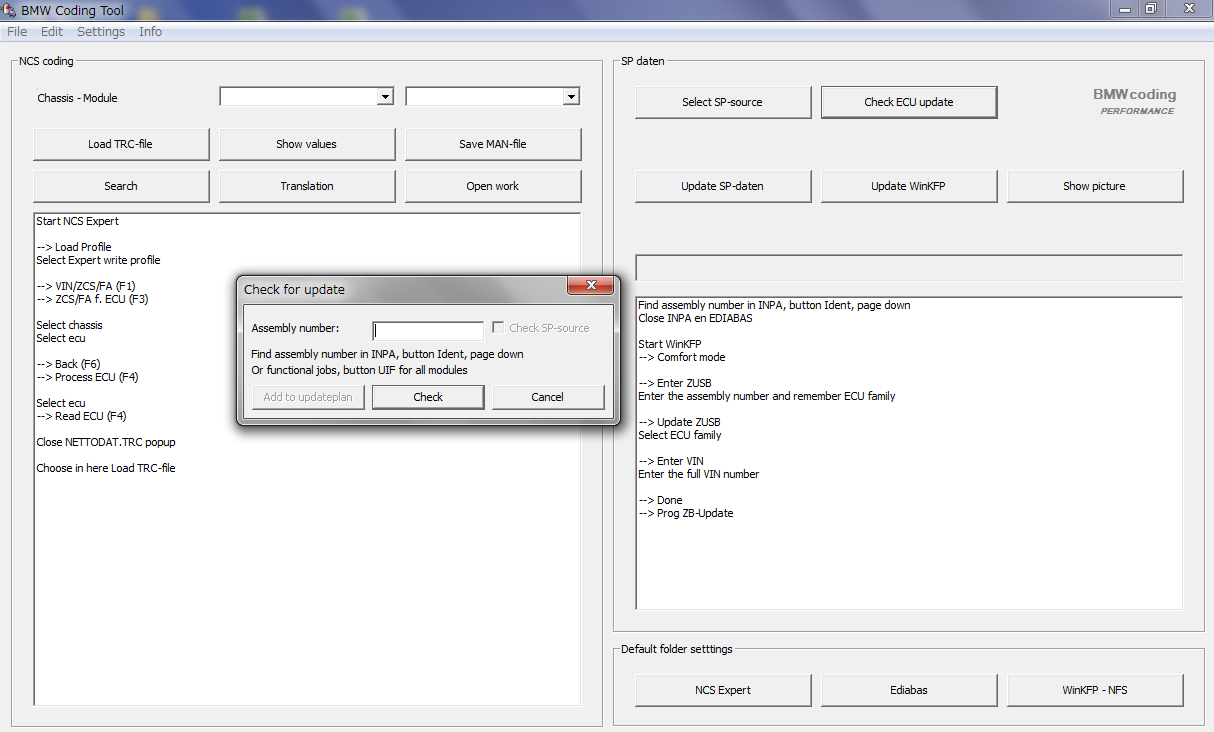Image resolution: width=1214 pixels, height=732 pixels.
Task: Click the Show values button
Action: tap(307, 144)
